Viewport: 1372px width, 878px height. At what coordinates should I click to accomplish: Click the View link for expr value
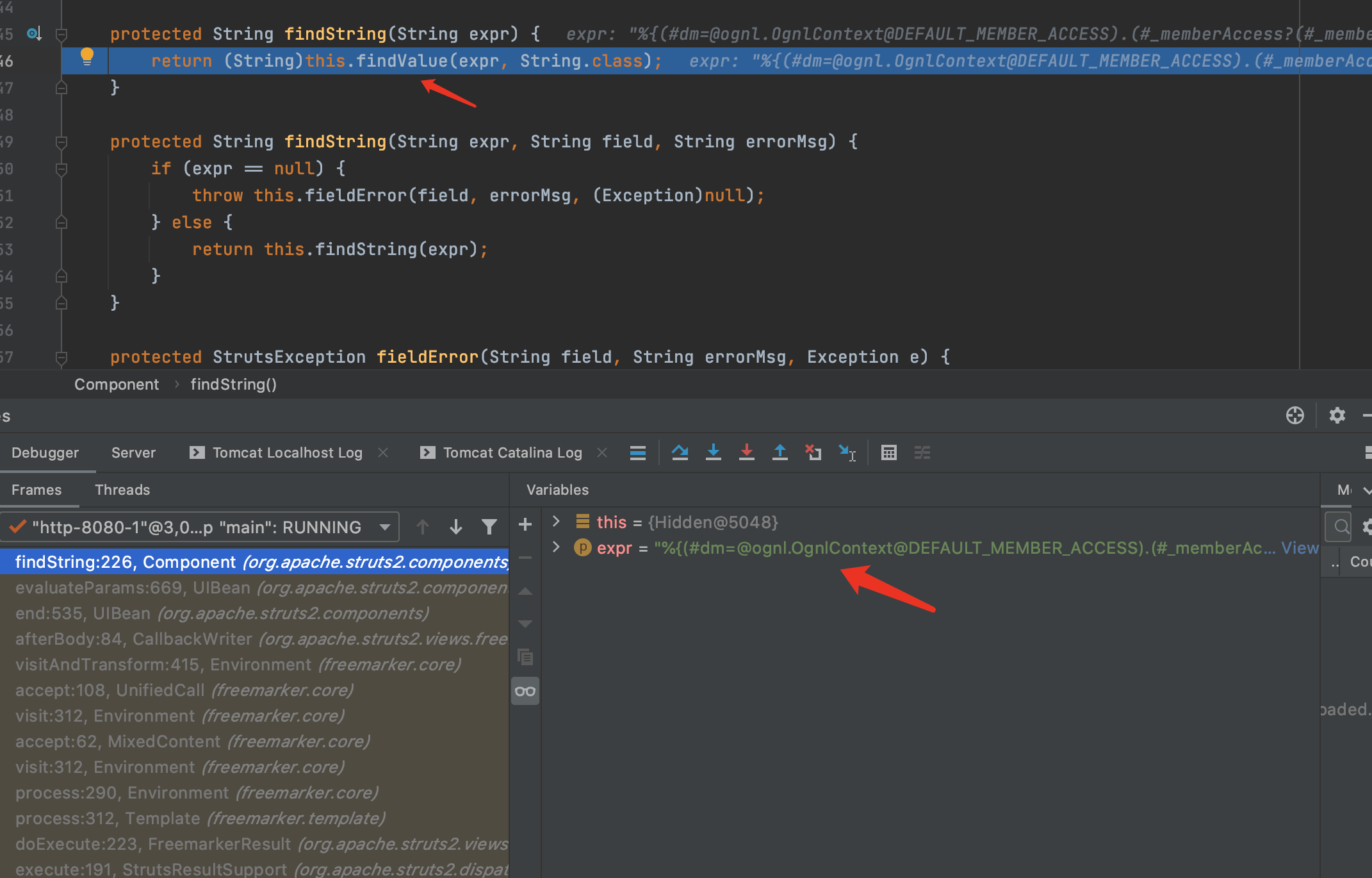click(1300, 548)
